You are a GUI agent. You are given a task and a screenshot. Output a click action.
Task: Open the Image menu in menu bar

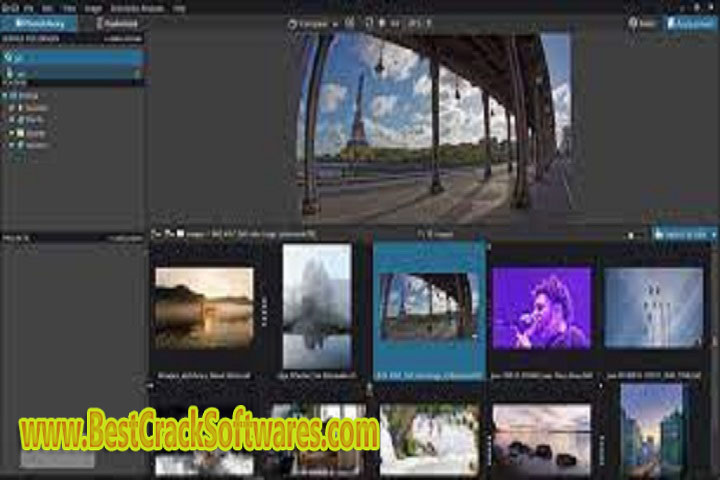click(93, 8)
